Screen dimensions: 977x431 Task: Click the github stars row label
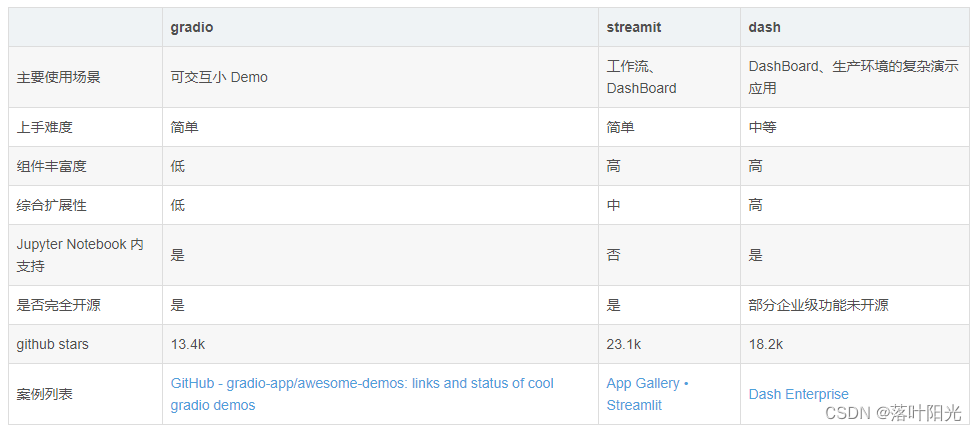coord(52,344)
